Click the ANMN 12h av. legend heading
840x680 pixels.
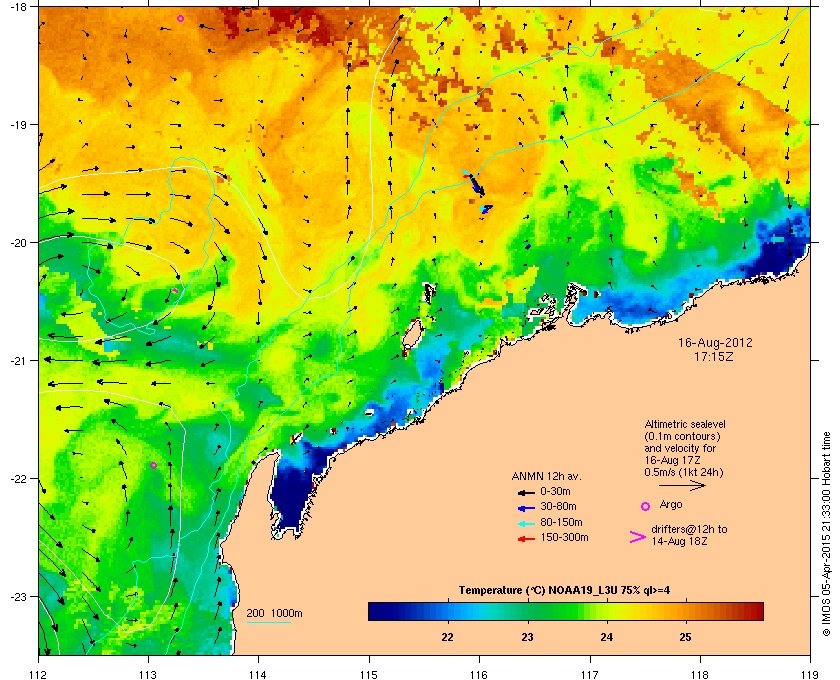546,476
